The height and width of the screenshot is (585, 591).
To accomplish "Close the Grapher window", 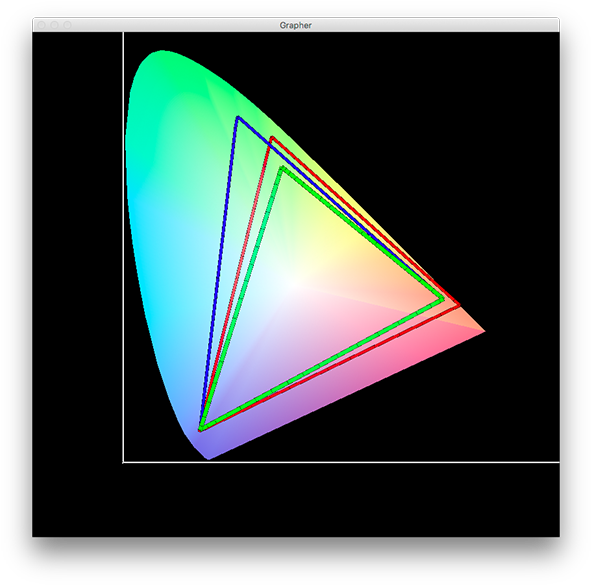I will tap(41, 25).
